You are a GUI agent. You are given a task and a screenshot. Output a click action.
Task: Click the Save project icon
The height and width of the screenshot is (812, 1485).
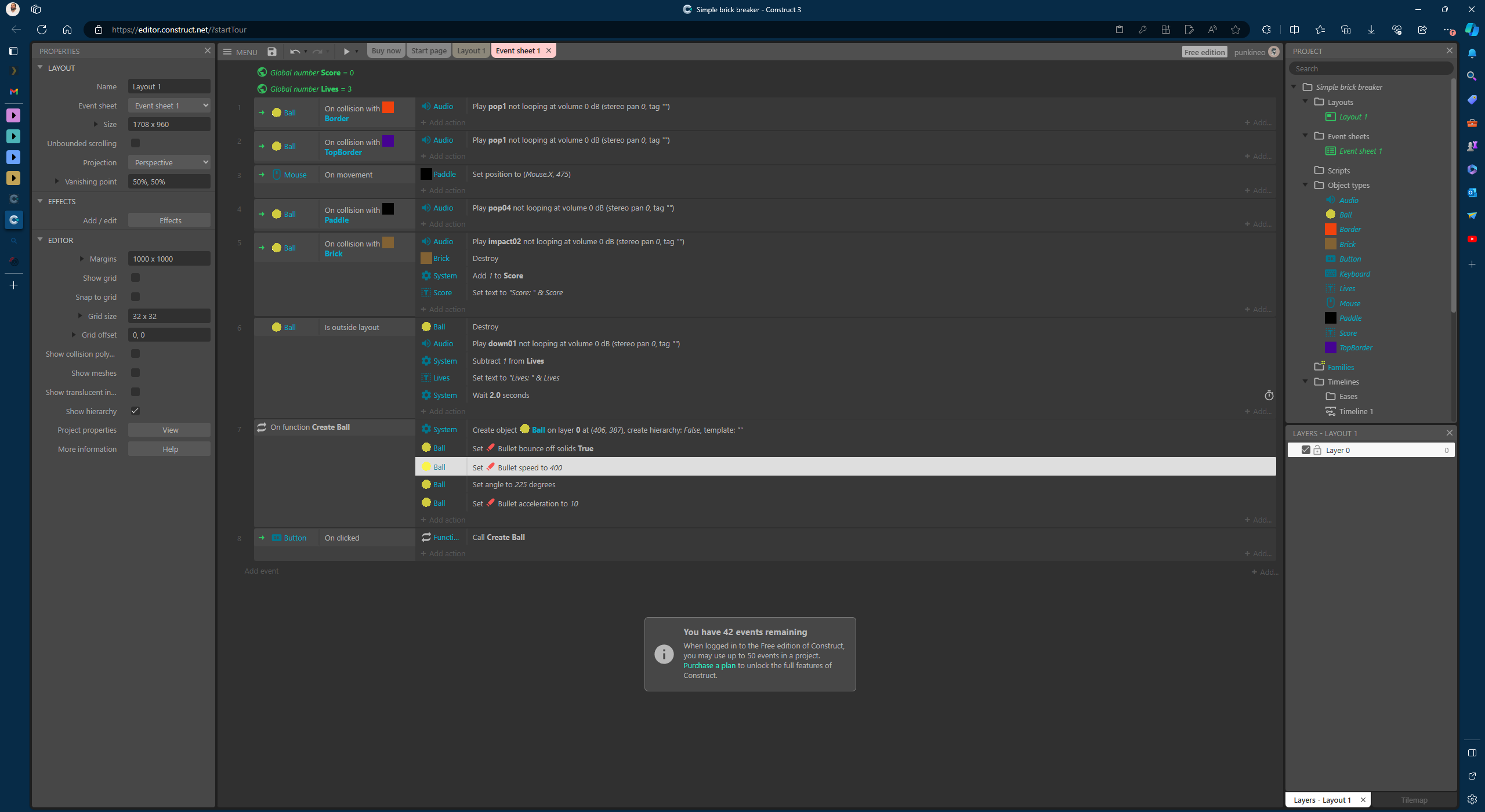[x=271, y=51]
